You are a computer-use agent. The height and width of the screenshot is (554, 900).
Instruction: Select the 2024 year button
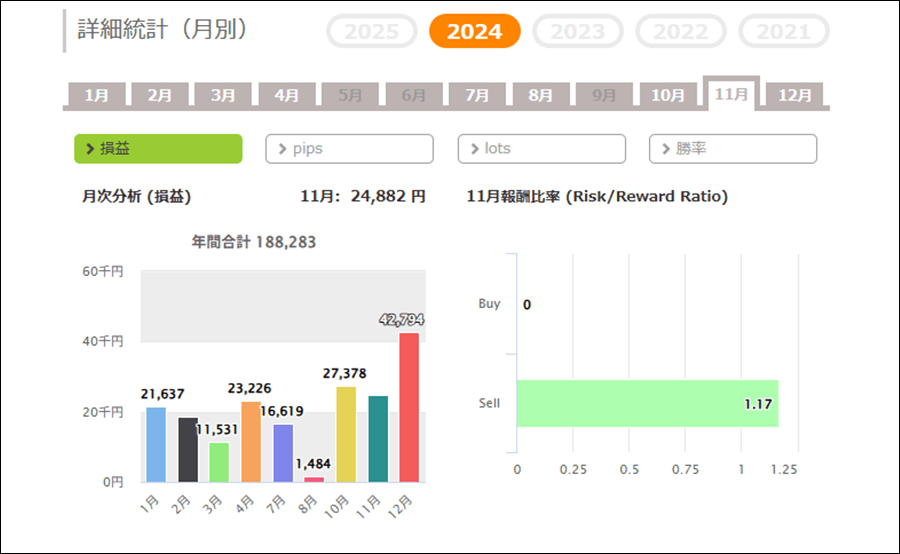pyautogui.click(x=475, y=31)
